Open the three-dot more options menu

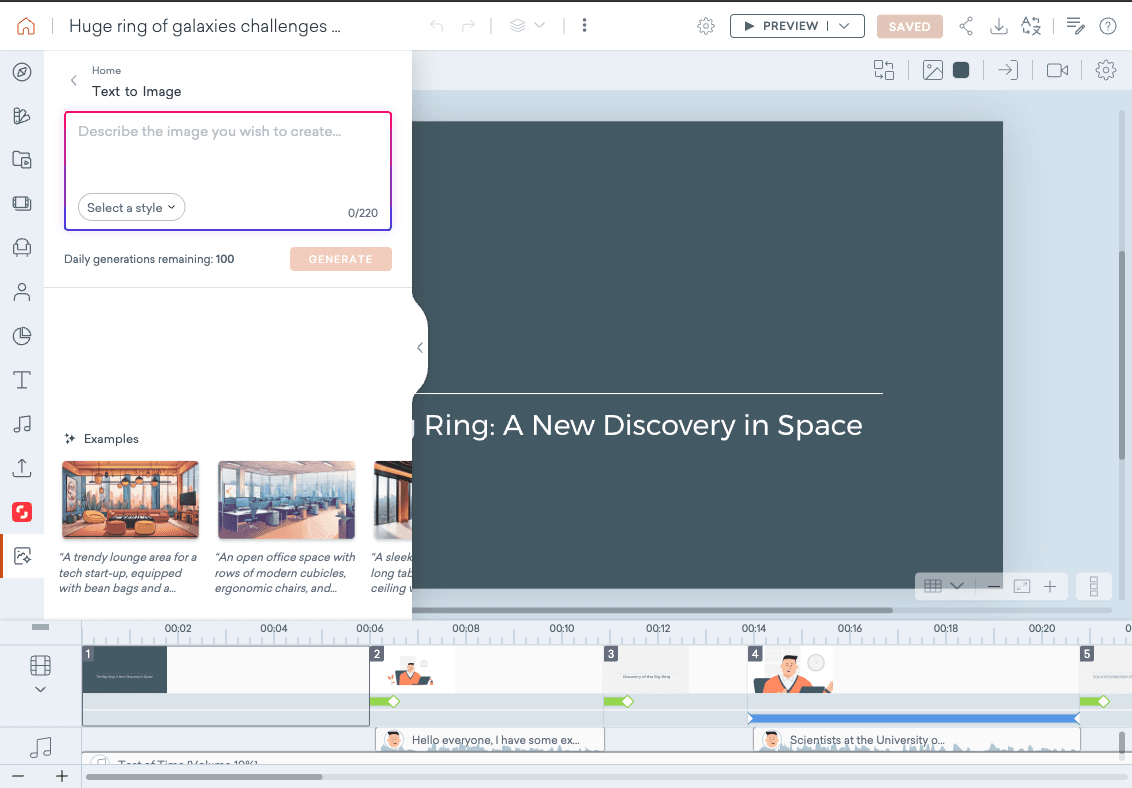coord(584,25)
